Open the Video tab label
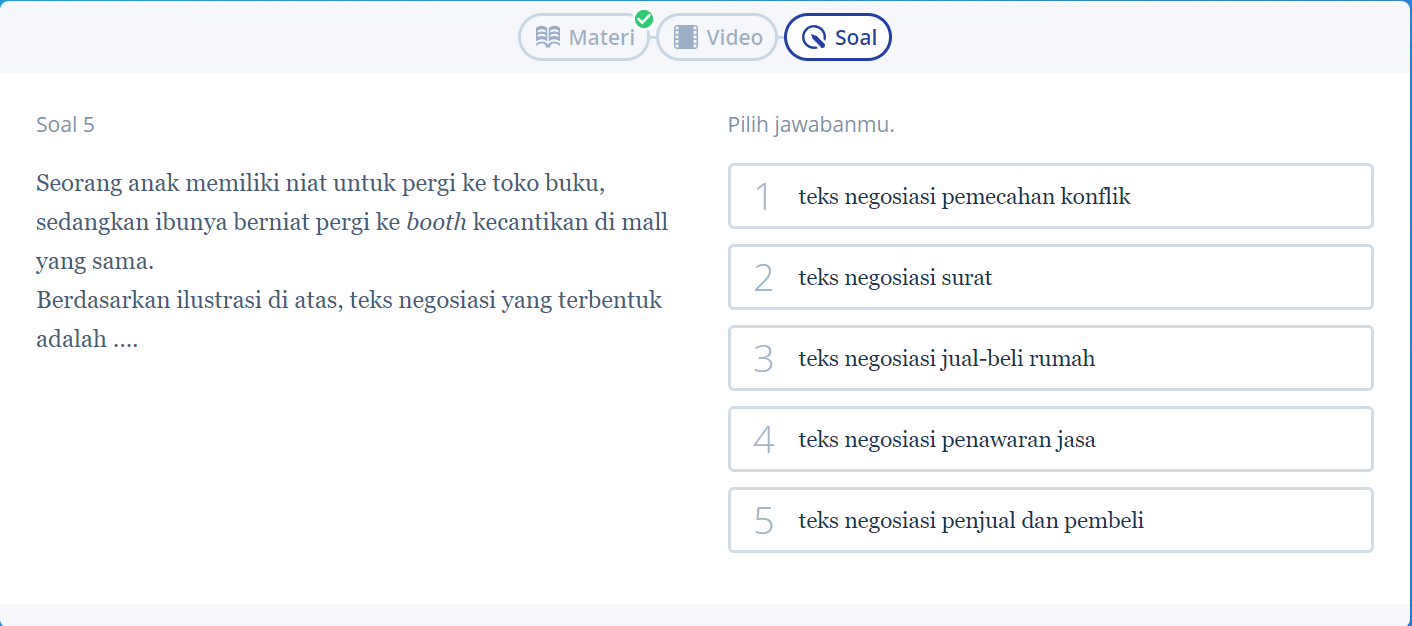 [734, 38]
